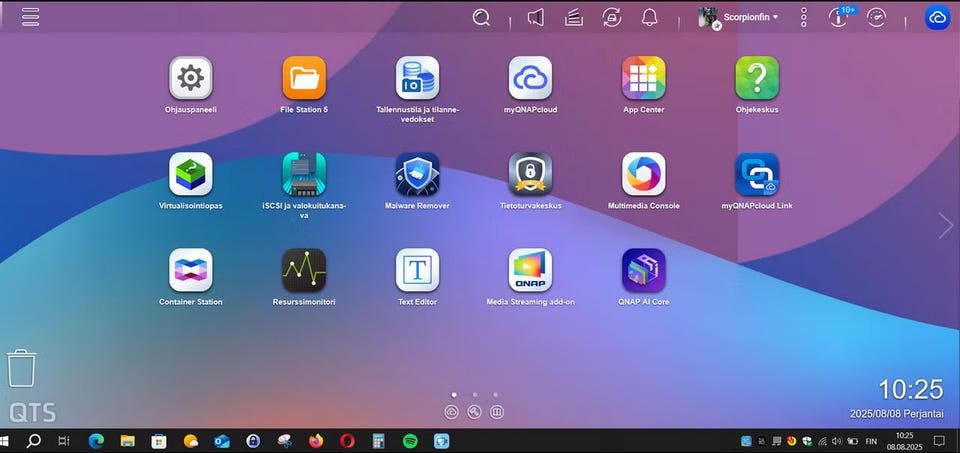The height and width of the screenshot is (453, 960).
Task: Open system info icon with 10+ badge
Action: pyautogui.click(x=839, y=17)
